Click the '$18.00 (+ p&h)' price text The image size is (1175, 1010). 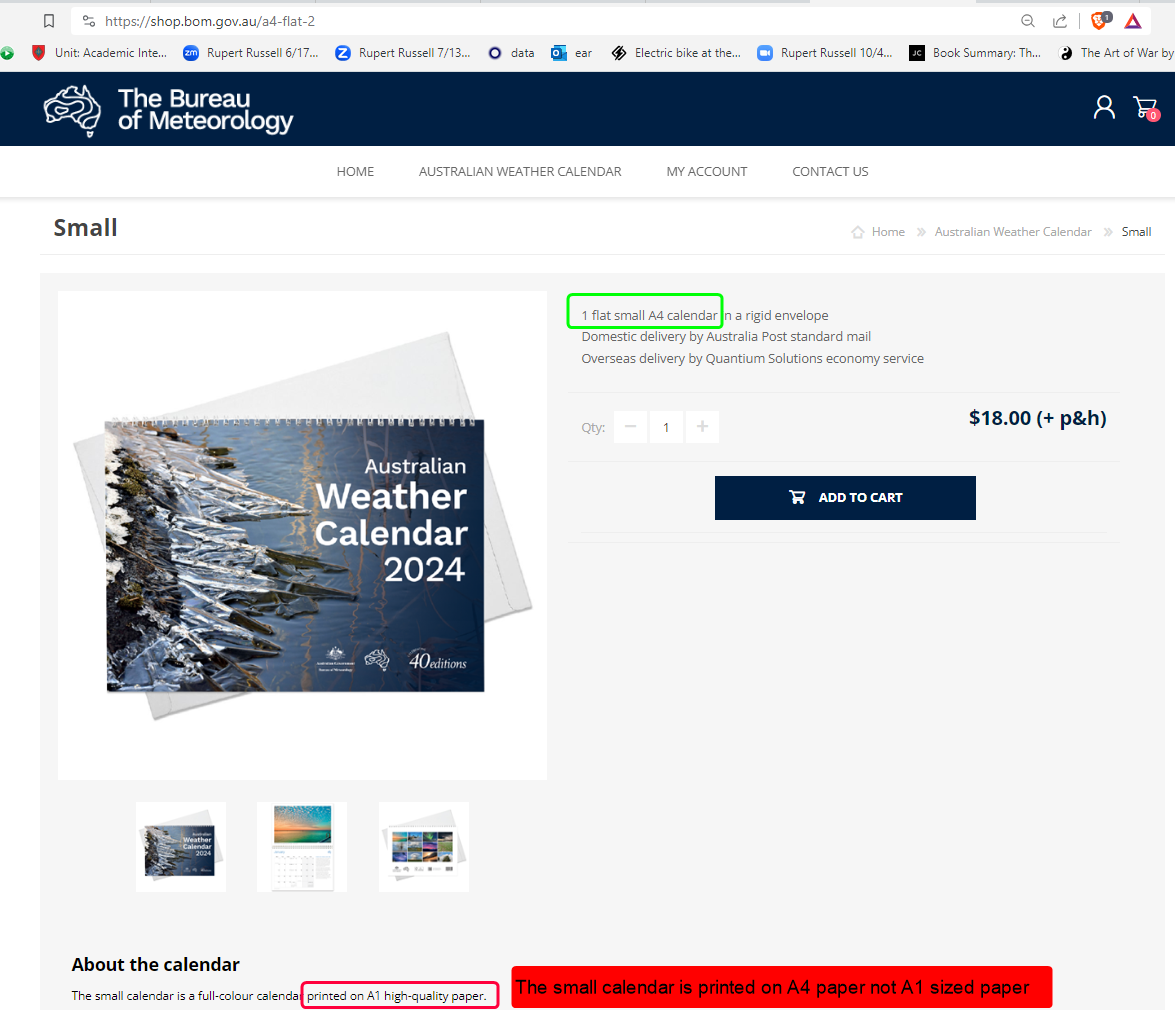pyautogui.click(x=1037, y=418)
